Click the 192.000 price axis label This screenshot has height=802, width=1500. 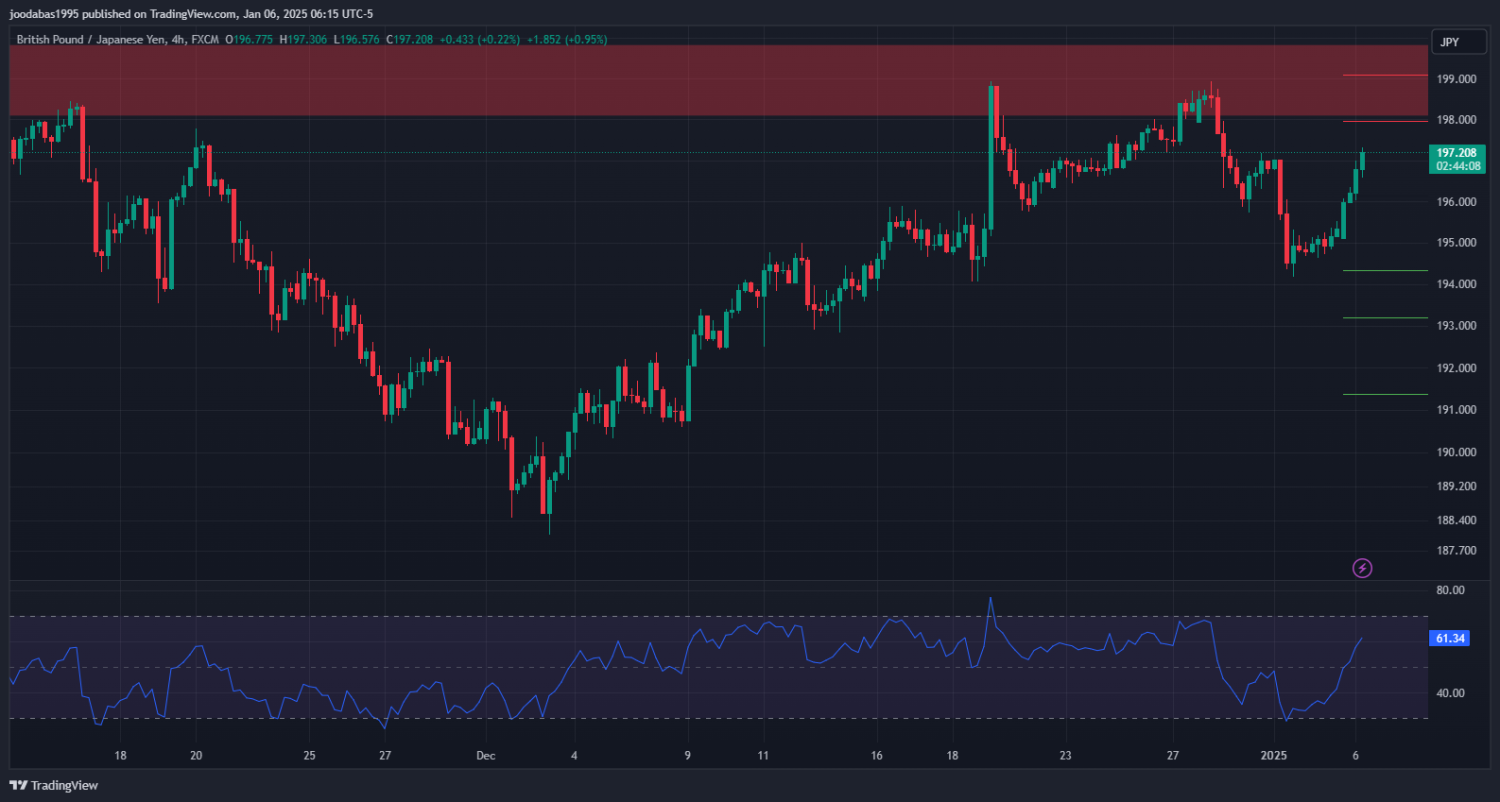coord(1457,368)
